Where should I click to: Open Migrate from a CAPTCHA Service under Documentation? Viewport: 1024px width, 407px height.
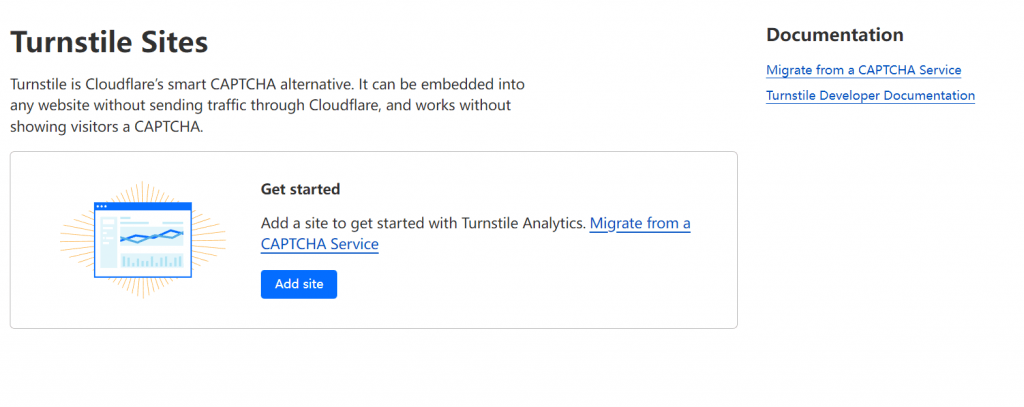coord(863,70)
